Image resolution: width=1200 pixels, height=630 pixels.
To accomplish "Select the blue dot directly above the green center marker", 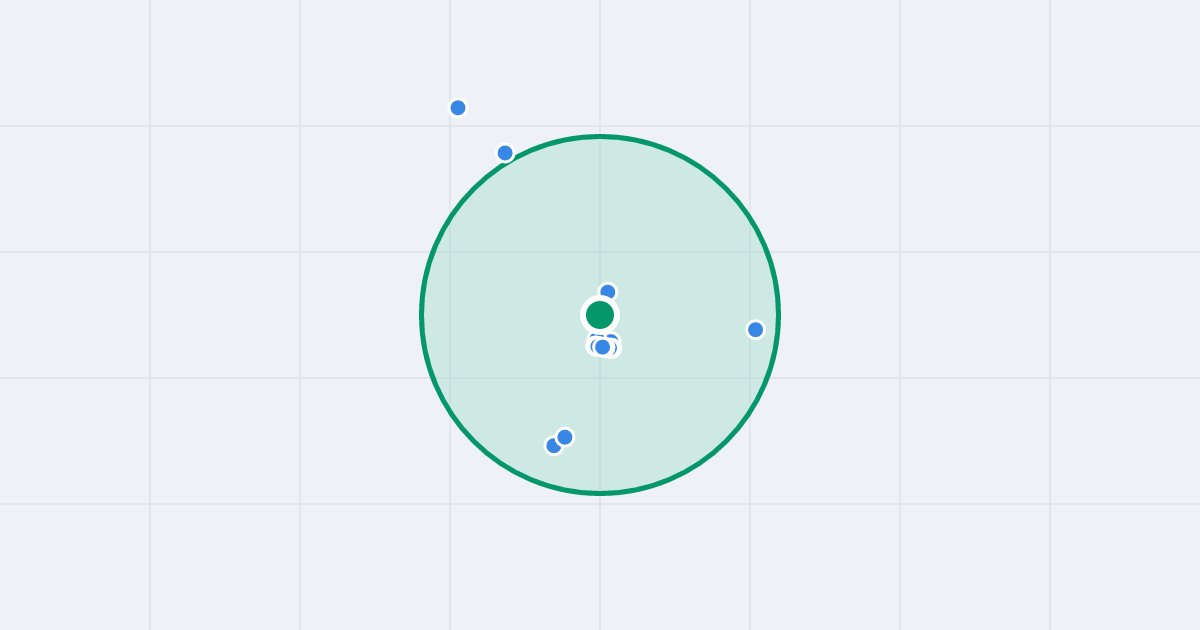I will 608,292.
